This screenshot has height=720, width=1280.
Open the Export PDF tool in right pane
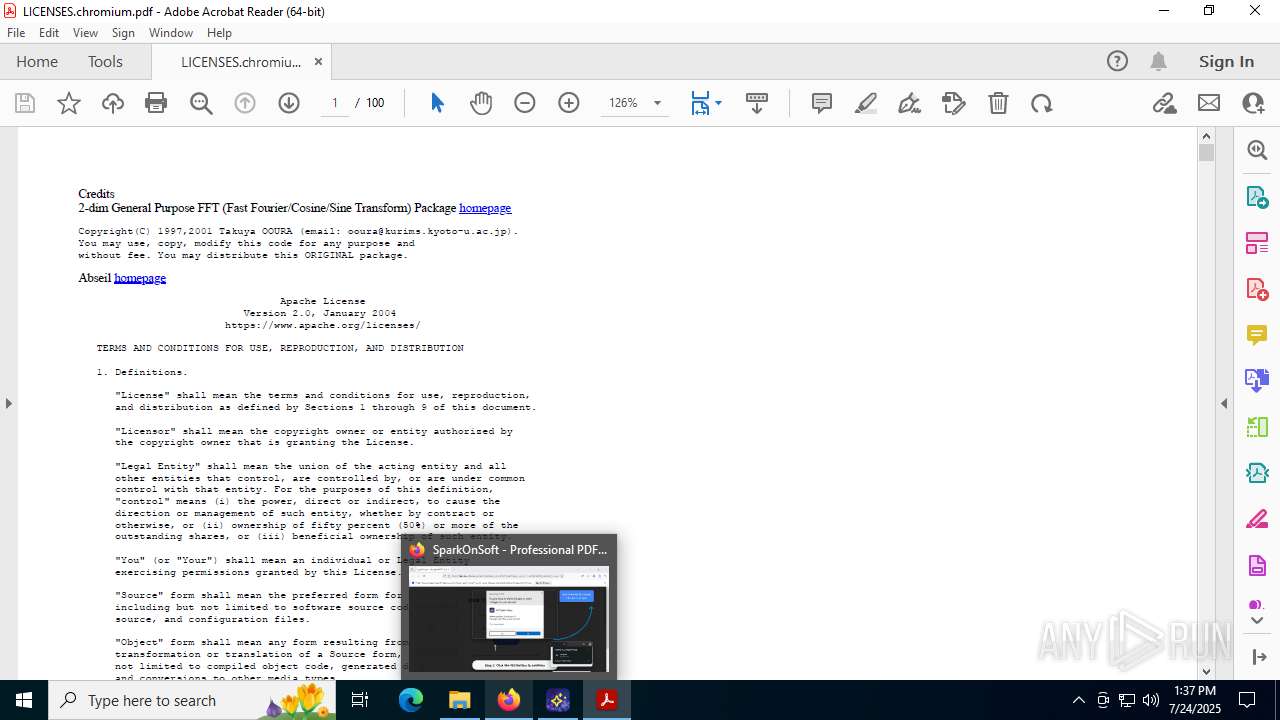click(x=1257, y=196)
